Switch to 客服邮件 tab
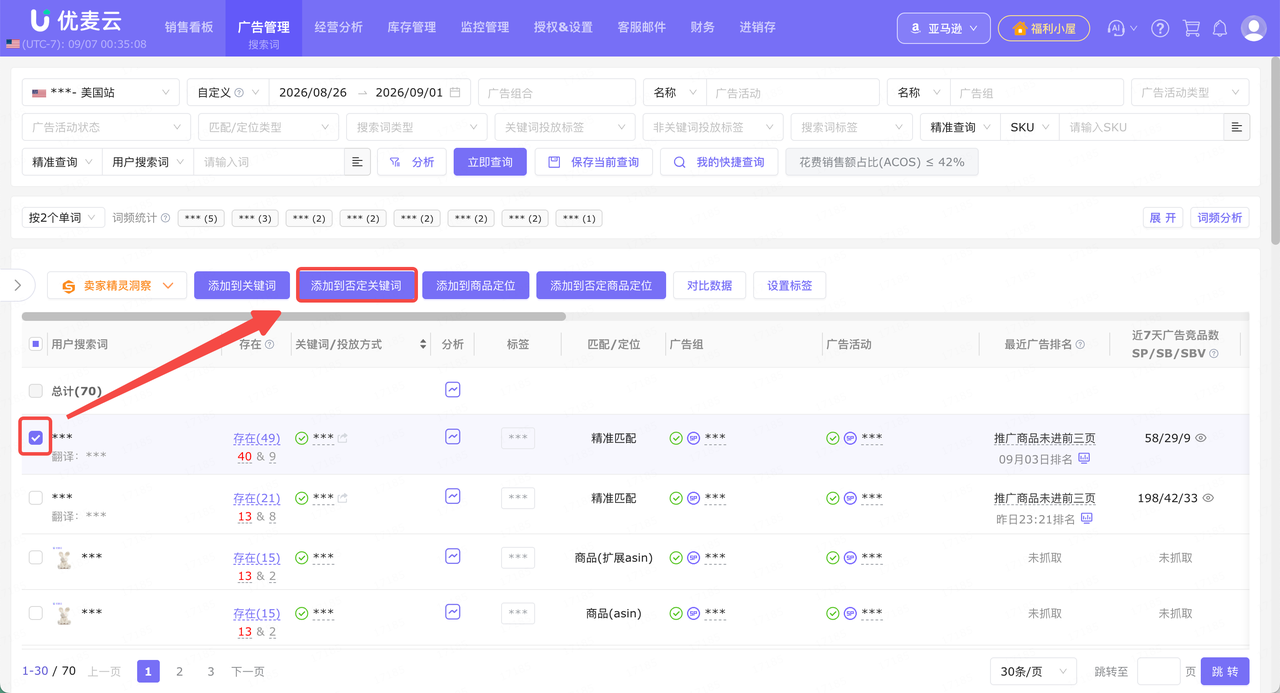 click(642, 27)
